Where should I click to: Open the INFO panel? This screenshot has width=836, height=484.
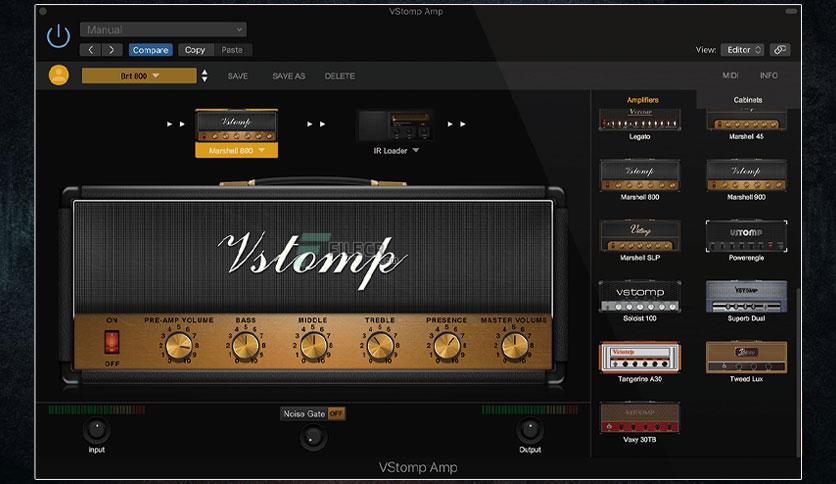(769, 76)
